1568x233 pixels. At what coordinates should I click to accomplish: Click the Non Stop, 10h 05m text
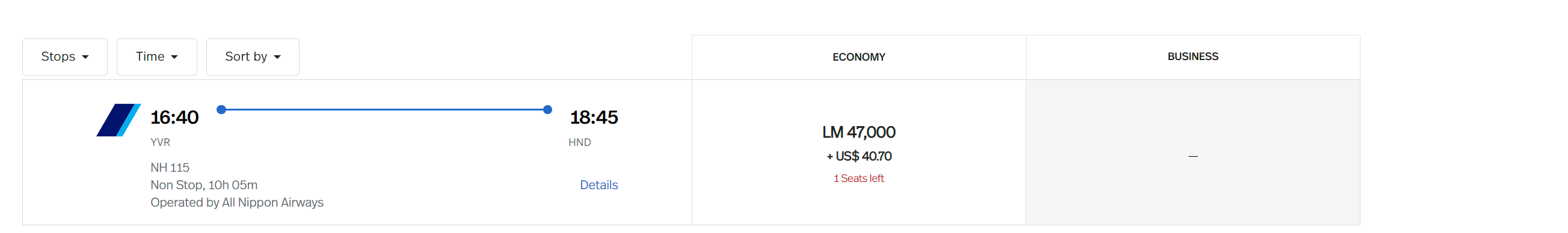pos(204,185)
